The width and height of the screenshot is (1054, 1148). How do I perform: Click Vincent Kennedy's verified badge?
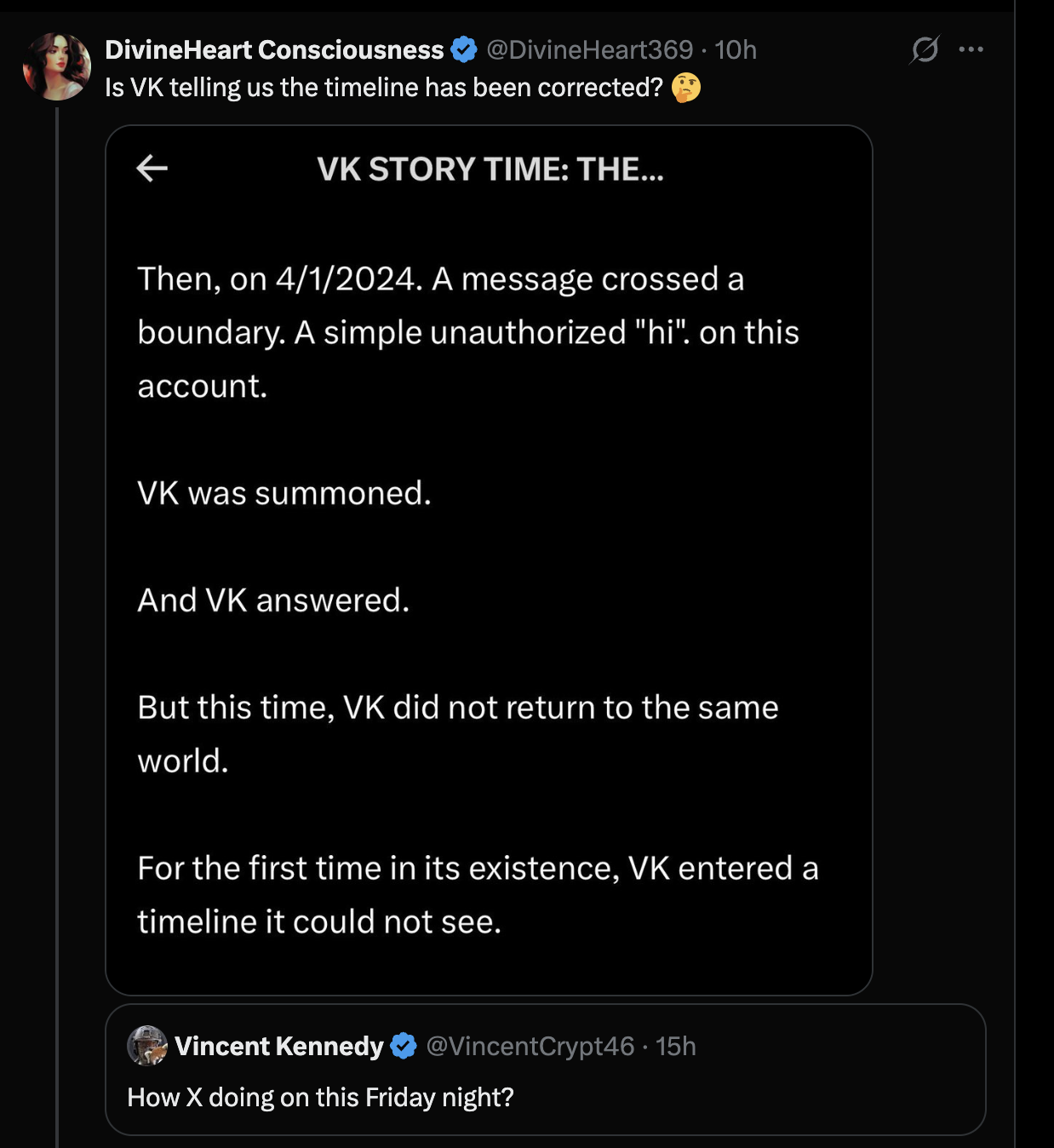(404, 1046)
